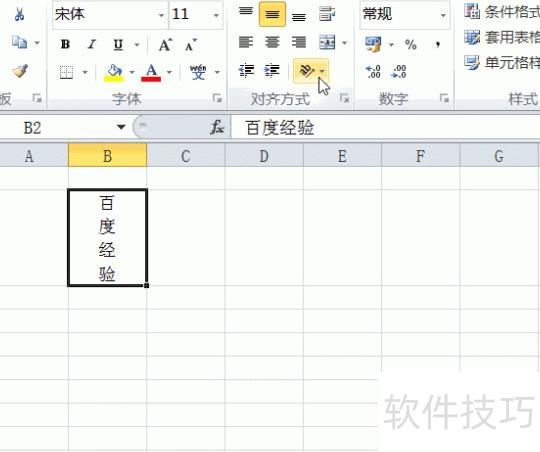Open the 字体 group dialog launcher
This screenshot has height=452, width=540.
point(217,99)
